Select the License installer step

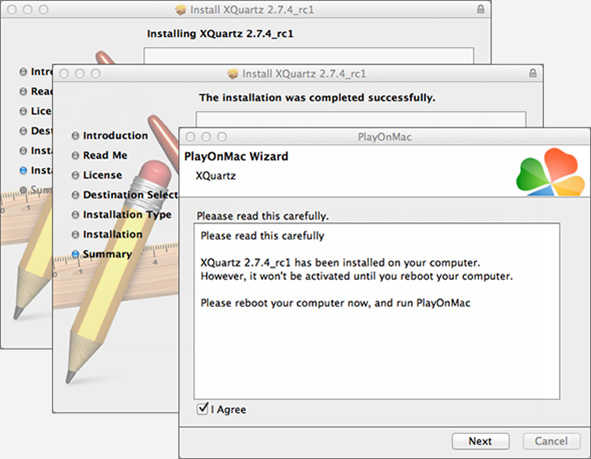coord(103,175)
